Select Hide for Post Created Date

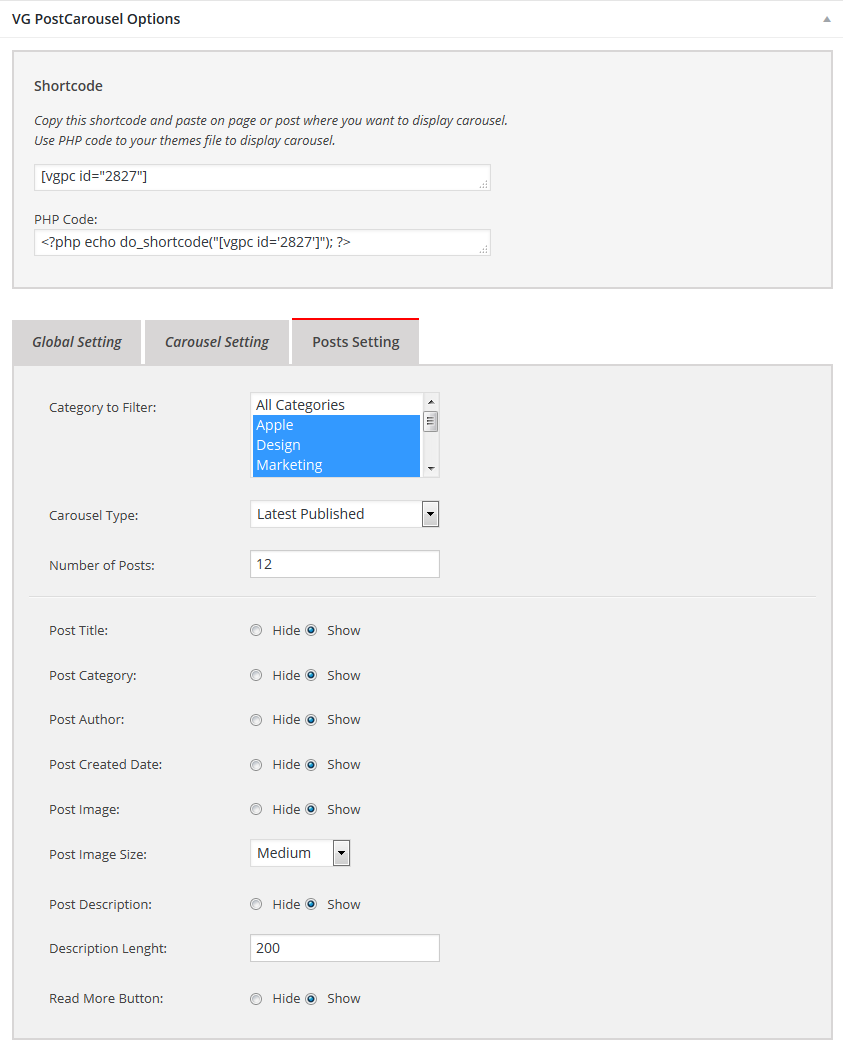256,765
